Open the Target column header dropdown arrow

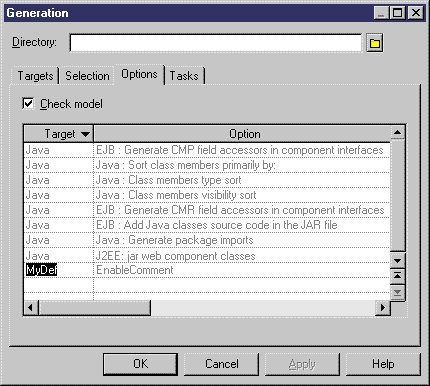tap(85, 134)
